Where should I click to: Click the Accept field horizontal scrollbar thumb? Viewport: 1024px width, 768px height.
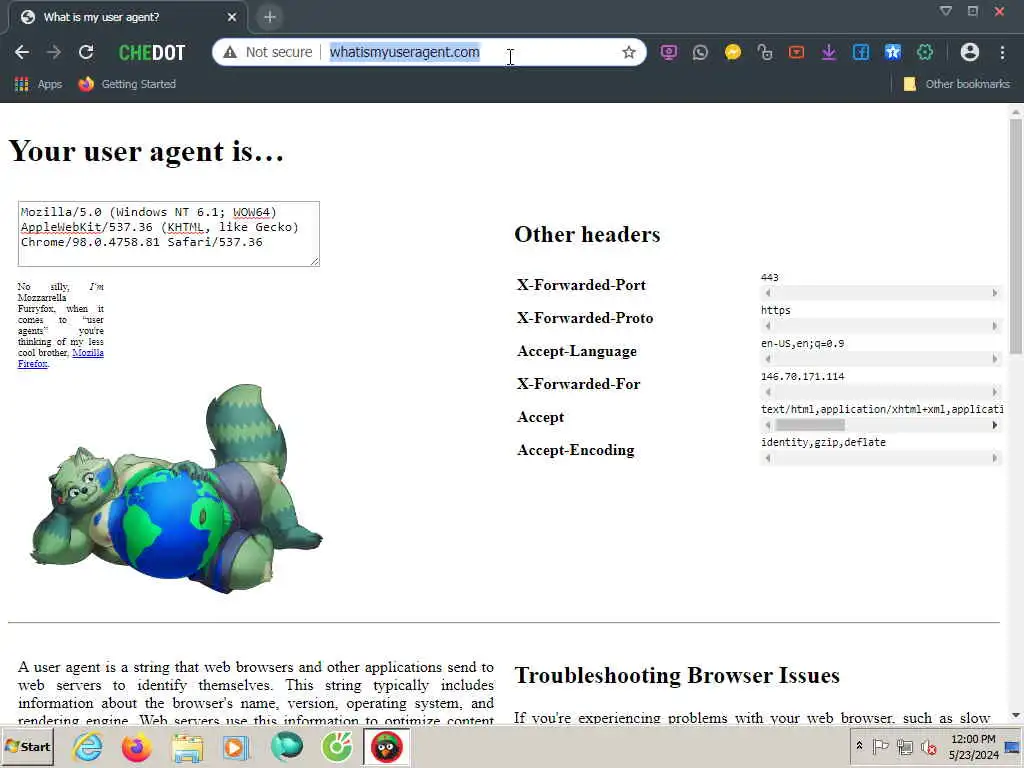tap(809, 425)
